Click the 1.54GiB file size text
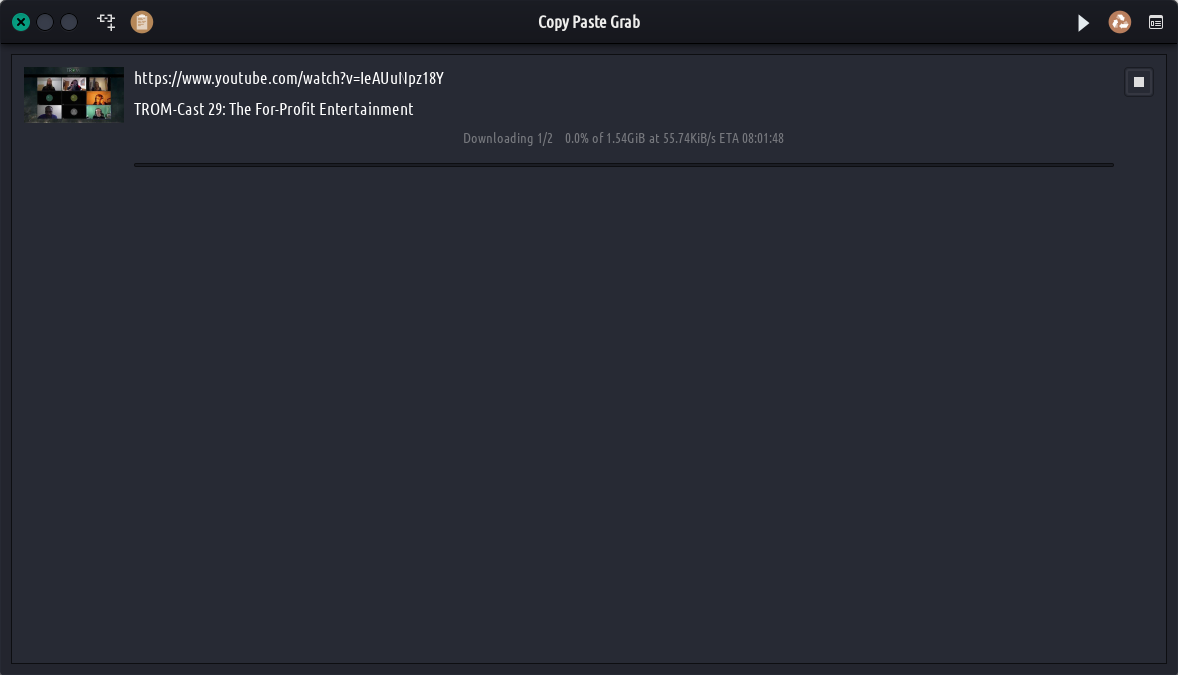Screen dimensions: 1178x675 (626, 138)
